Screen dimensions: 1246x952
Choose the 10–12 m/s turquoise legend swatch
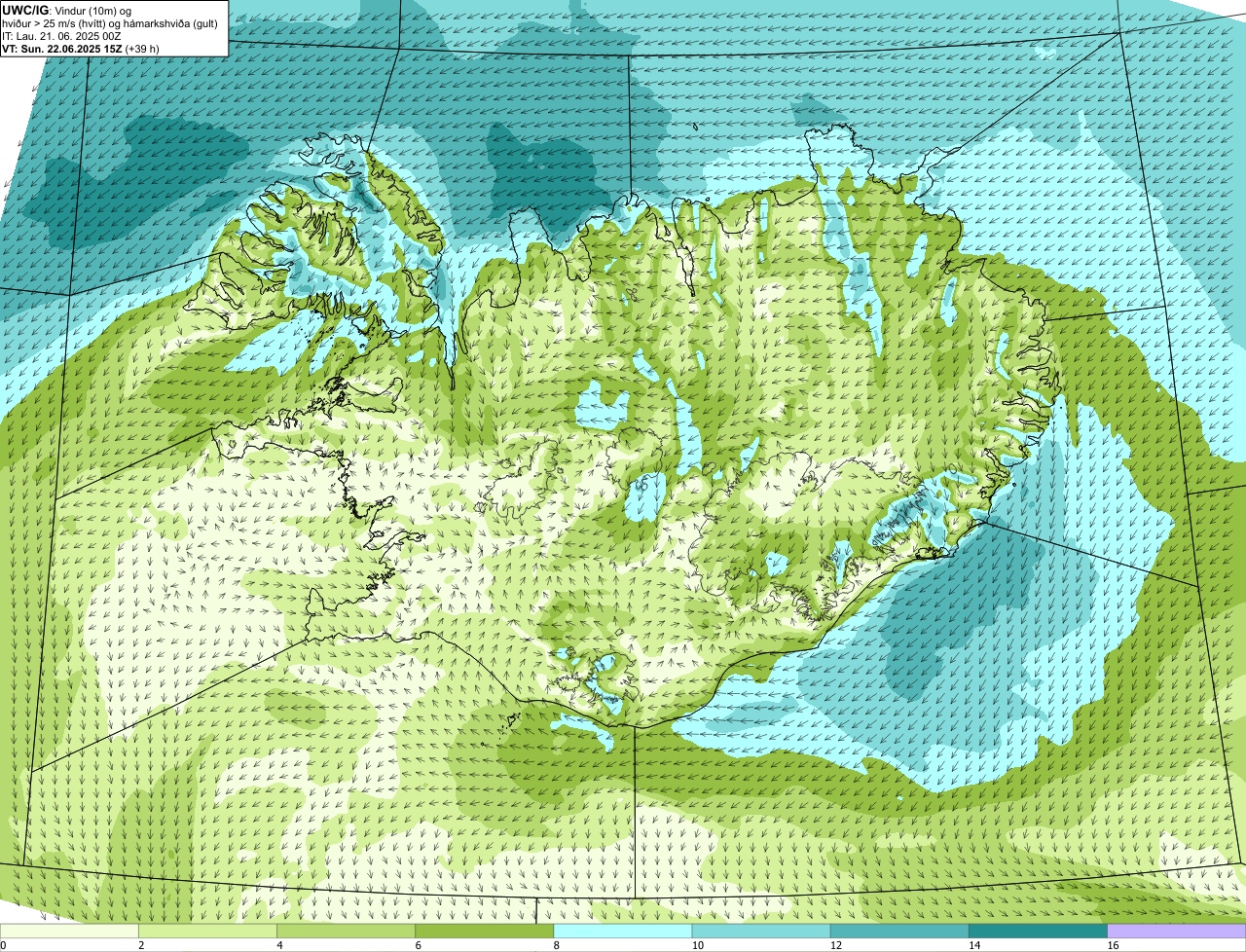tap(762, 932)
